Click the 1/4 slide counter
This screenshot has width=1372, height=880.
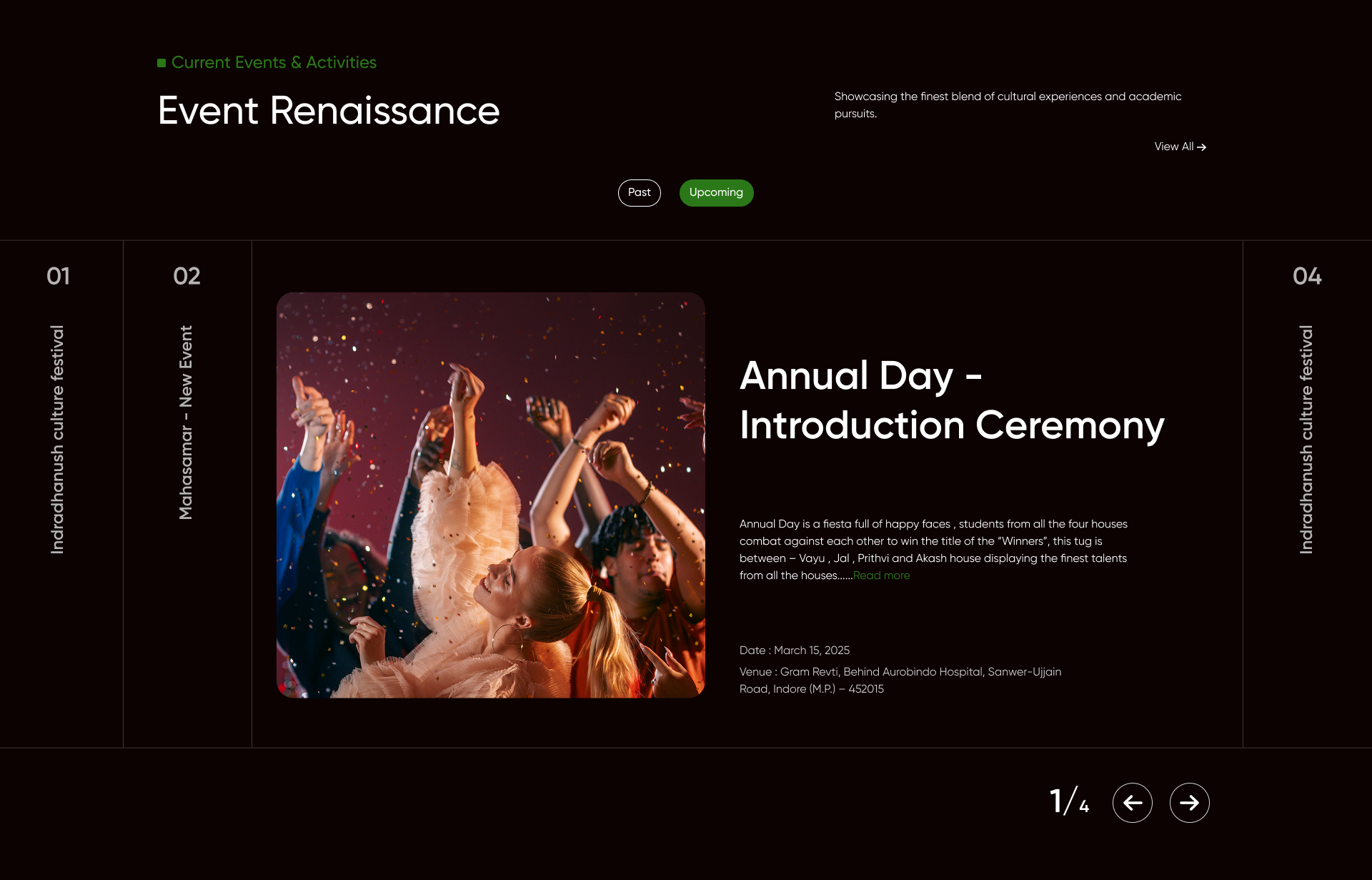[1069, 802]
